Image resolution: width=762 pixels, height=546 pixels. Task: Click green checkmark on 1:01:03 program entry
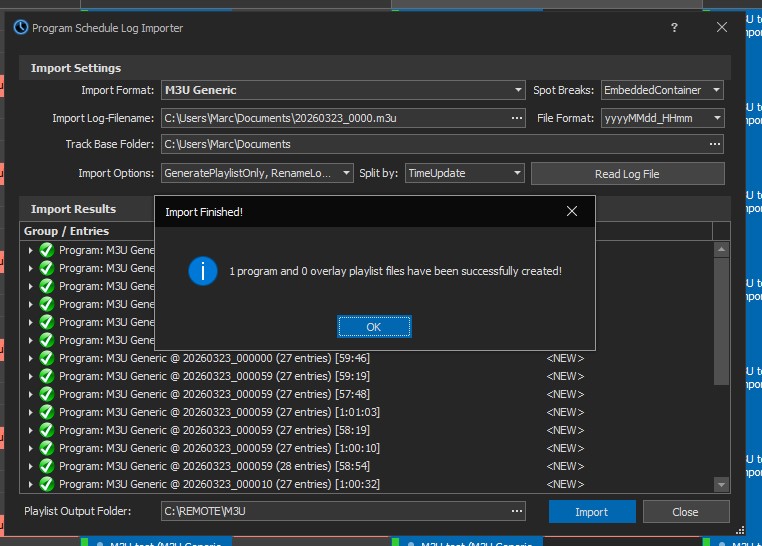click(x=46, y=412)
